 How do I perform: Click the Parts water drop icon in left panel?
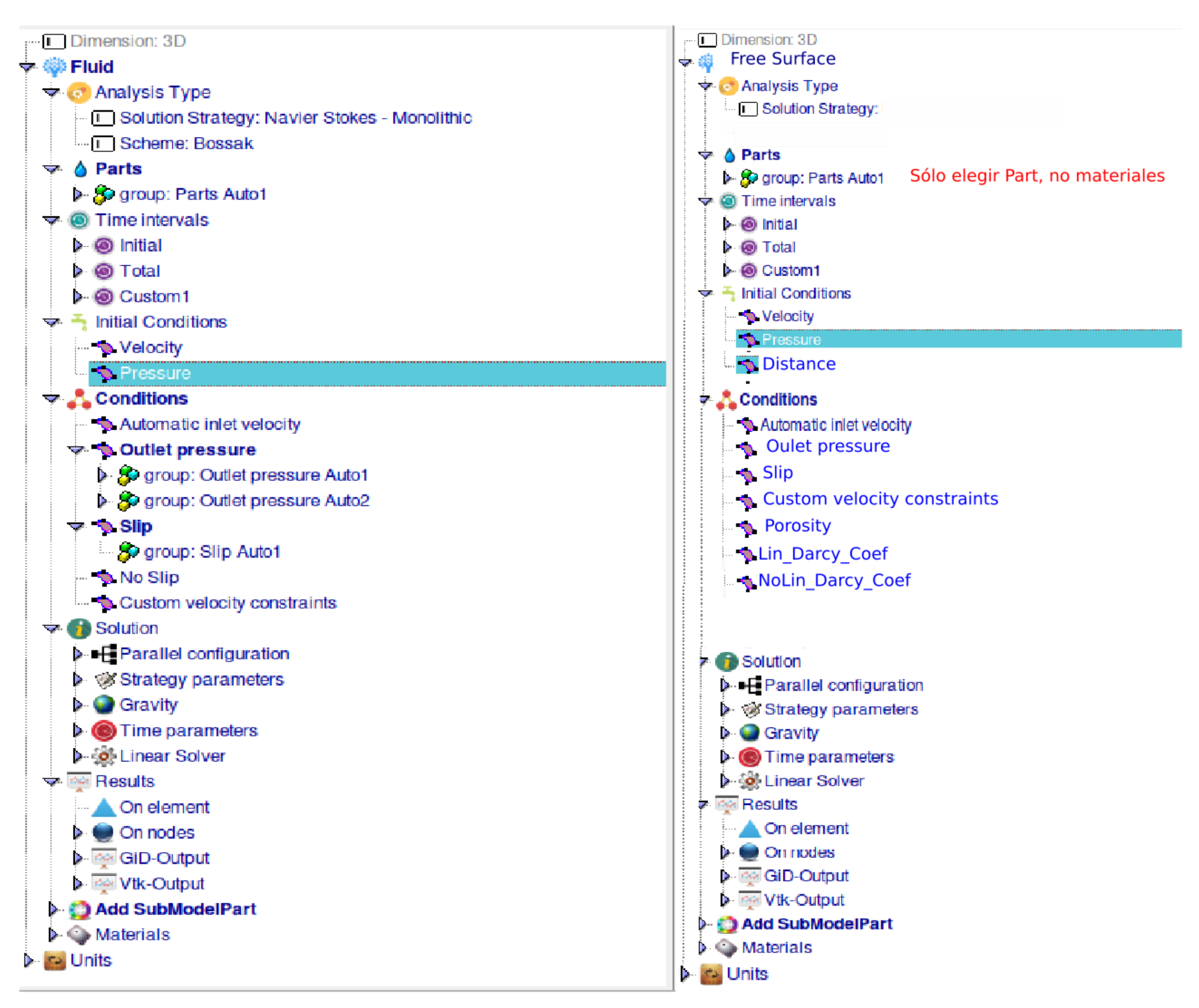pyautogui.click(x=81, y=169)
